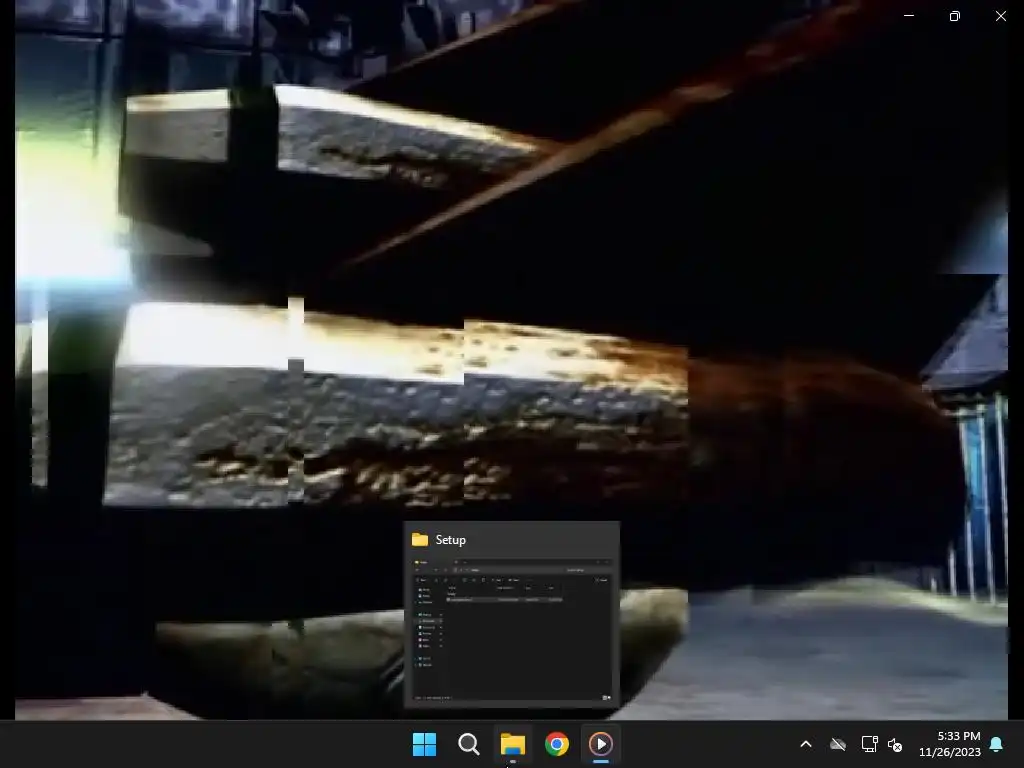Viewport: 1024px width, 768px height.
Task: Open the OneDrive signed-out cloud icon
Action: click(x=838, y=744)
